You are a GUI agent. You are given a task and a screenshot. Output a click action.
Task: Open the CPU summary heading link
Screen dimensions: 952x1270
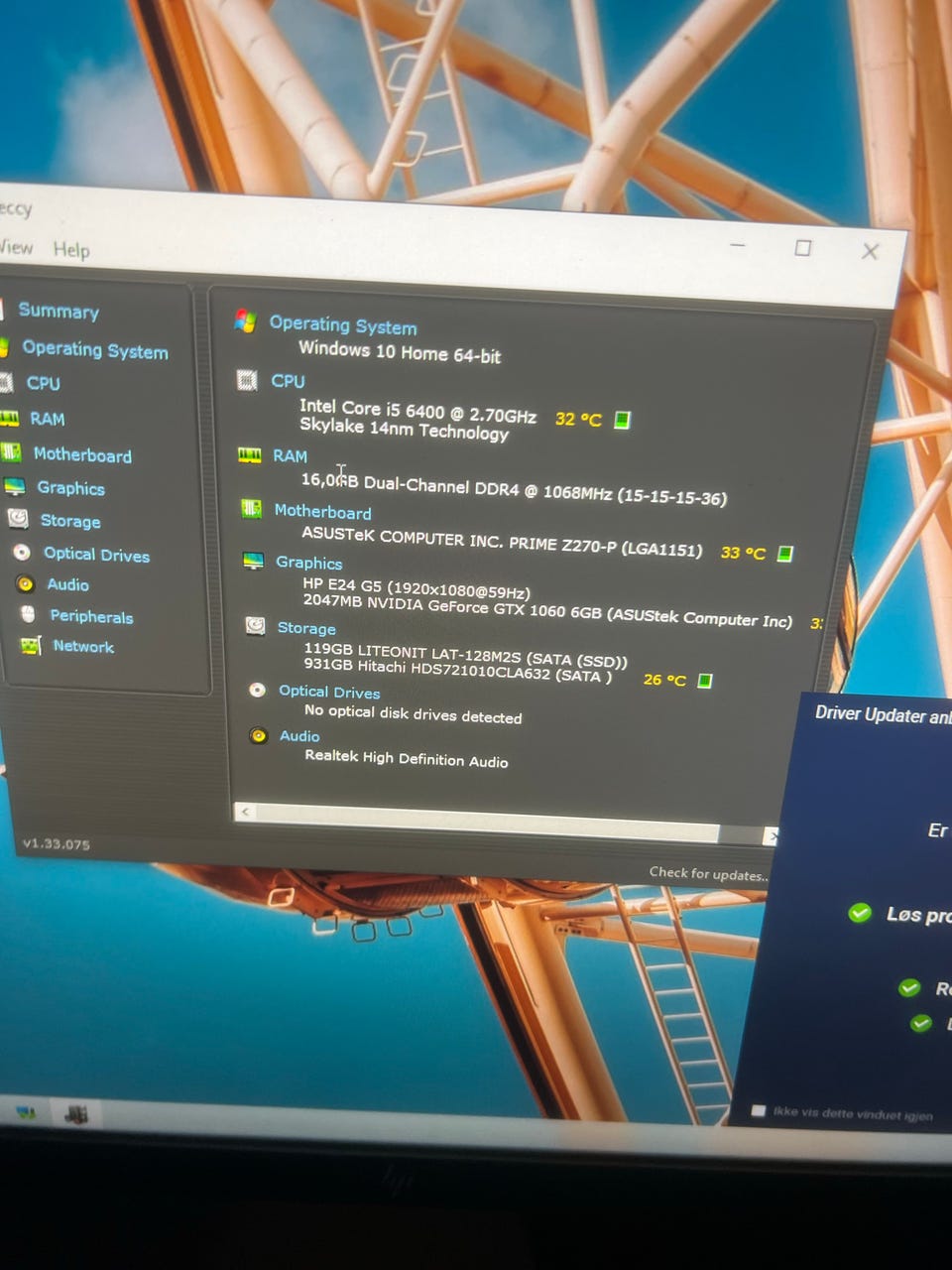[289, 381]
